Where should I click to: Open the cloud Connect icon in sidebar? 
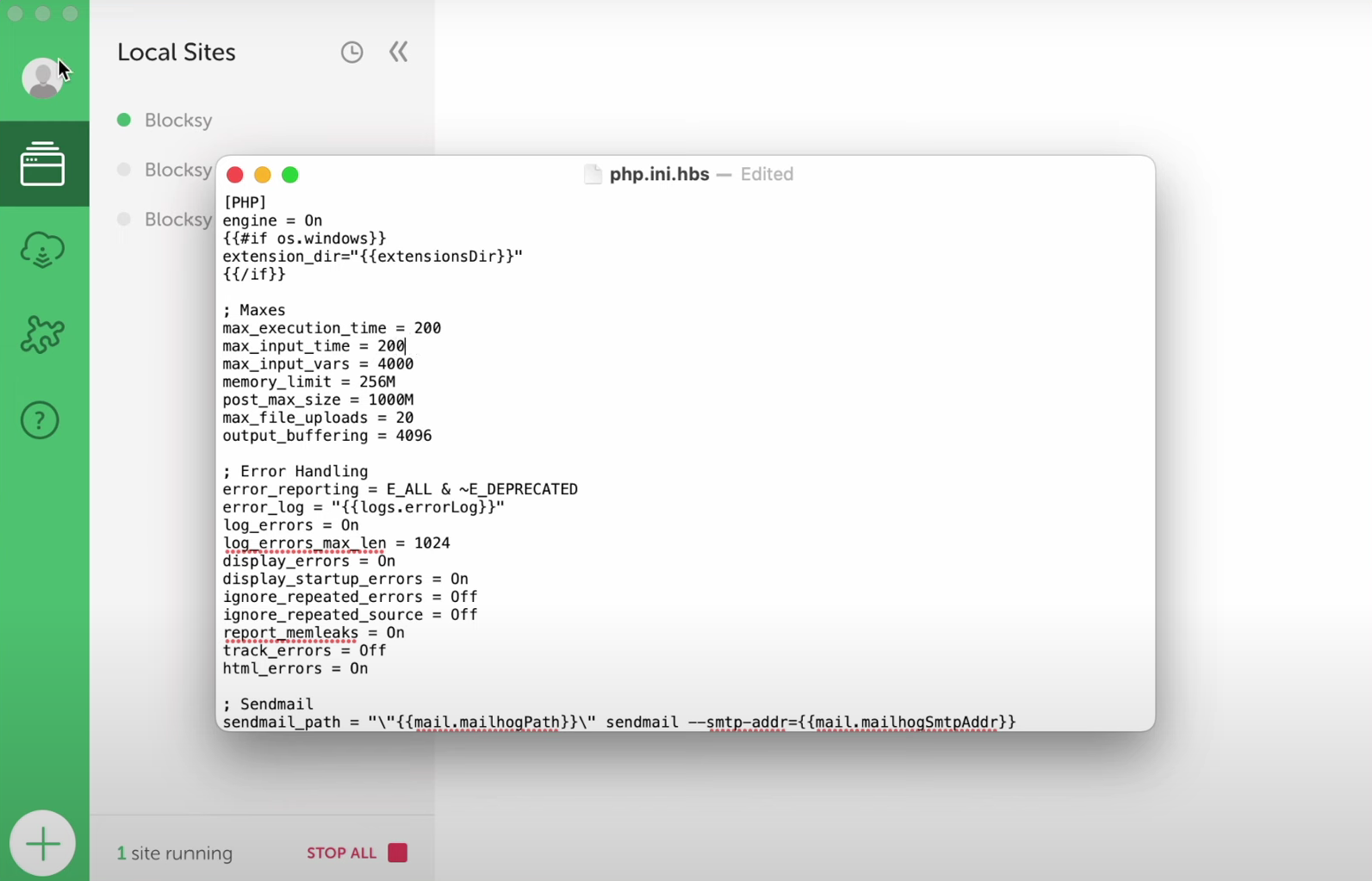(x=42, y=250)
